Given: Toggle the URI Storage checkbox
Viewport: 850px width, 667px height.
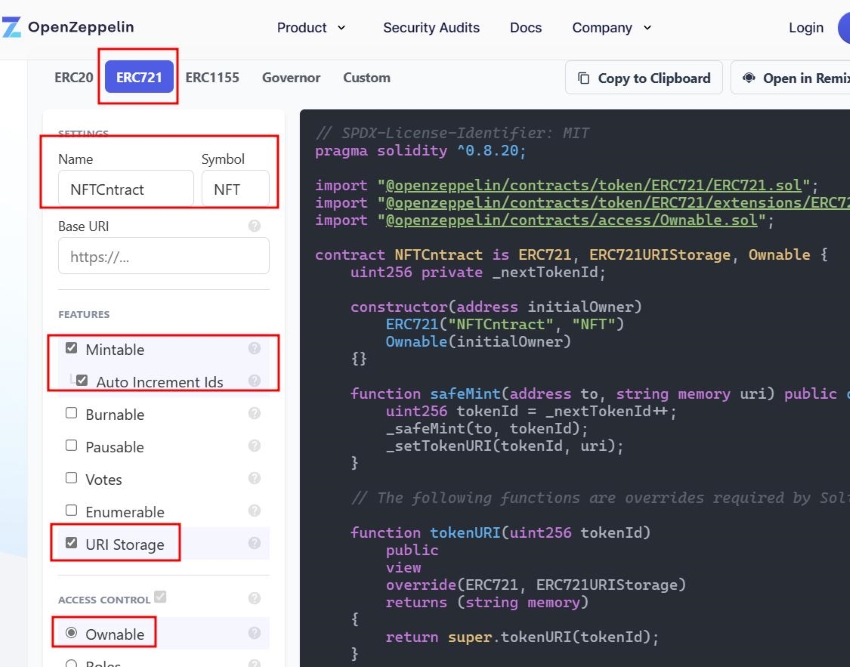Looking at the screenshot, I should tap(71, 542).
